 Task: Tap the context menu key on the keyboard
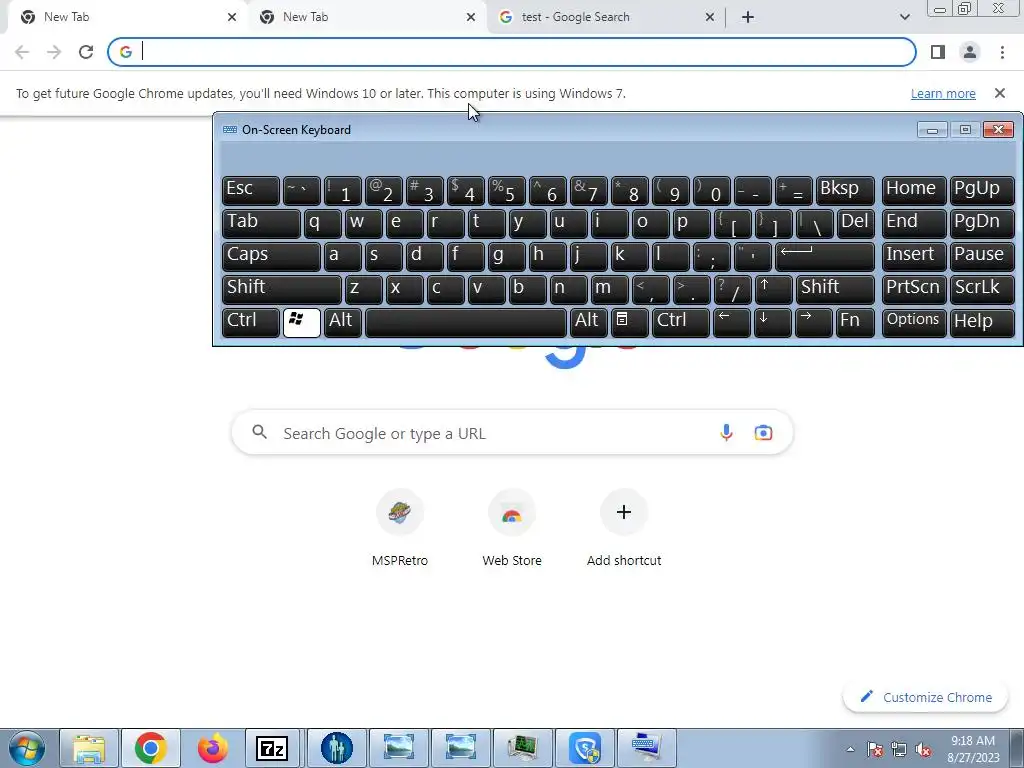(630, 323)
